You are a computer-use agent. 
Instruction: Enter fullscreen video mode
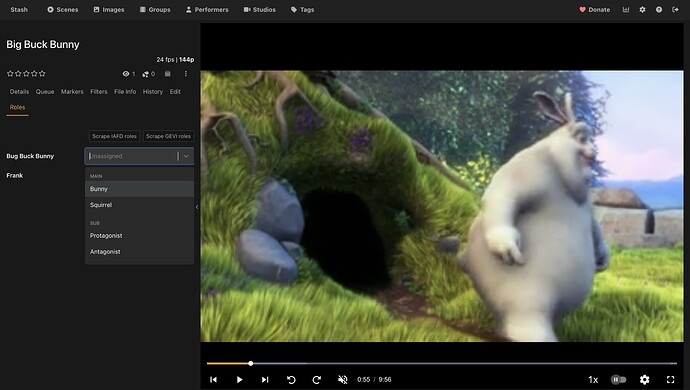point(670,379)
